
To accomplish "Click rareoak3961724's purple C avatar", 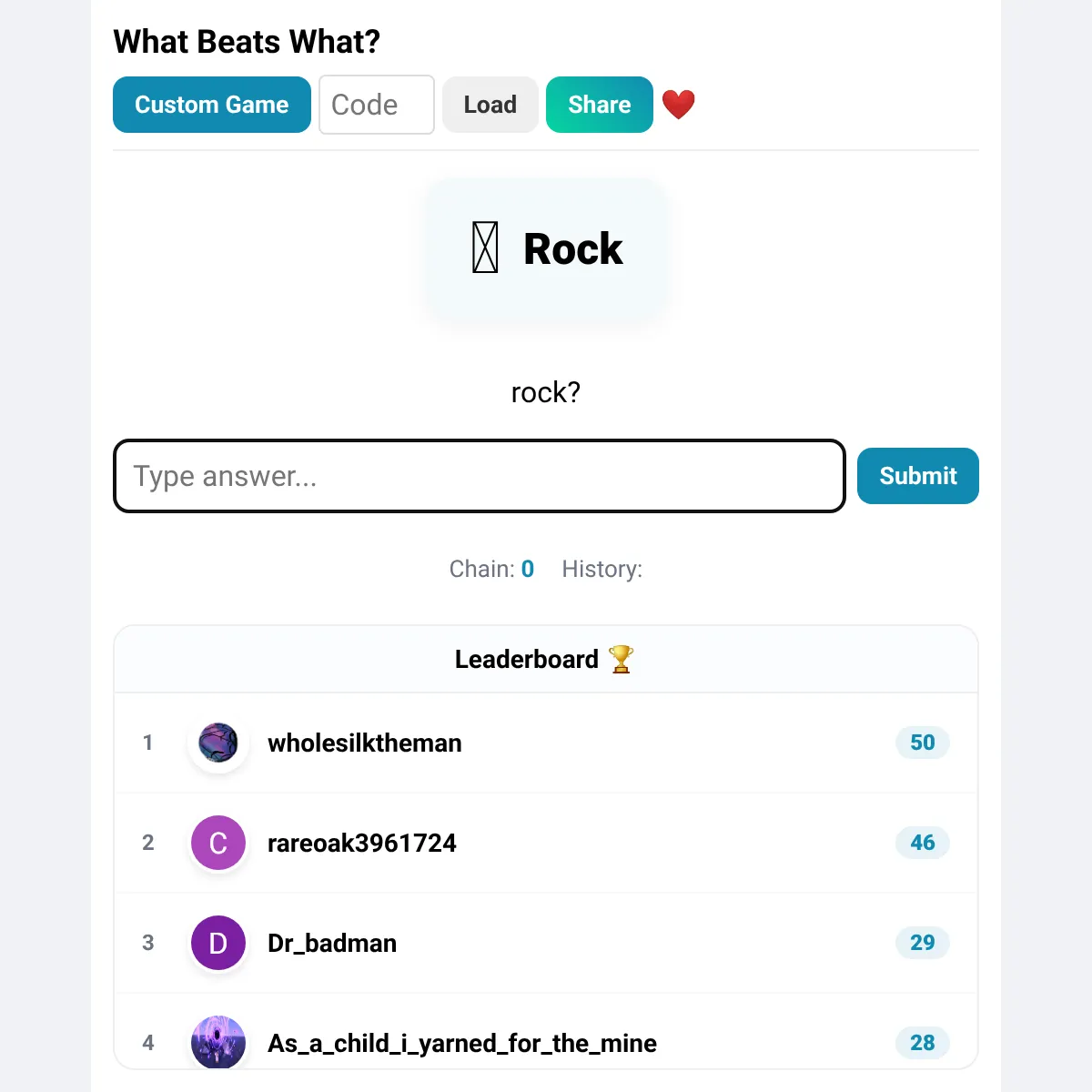I will click(x=218, y=843).
